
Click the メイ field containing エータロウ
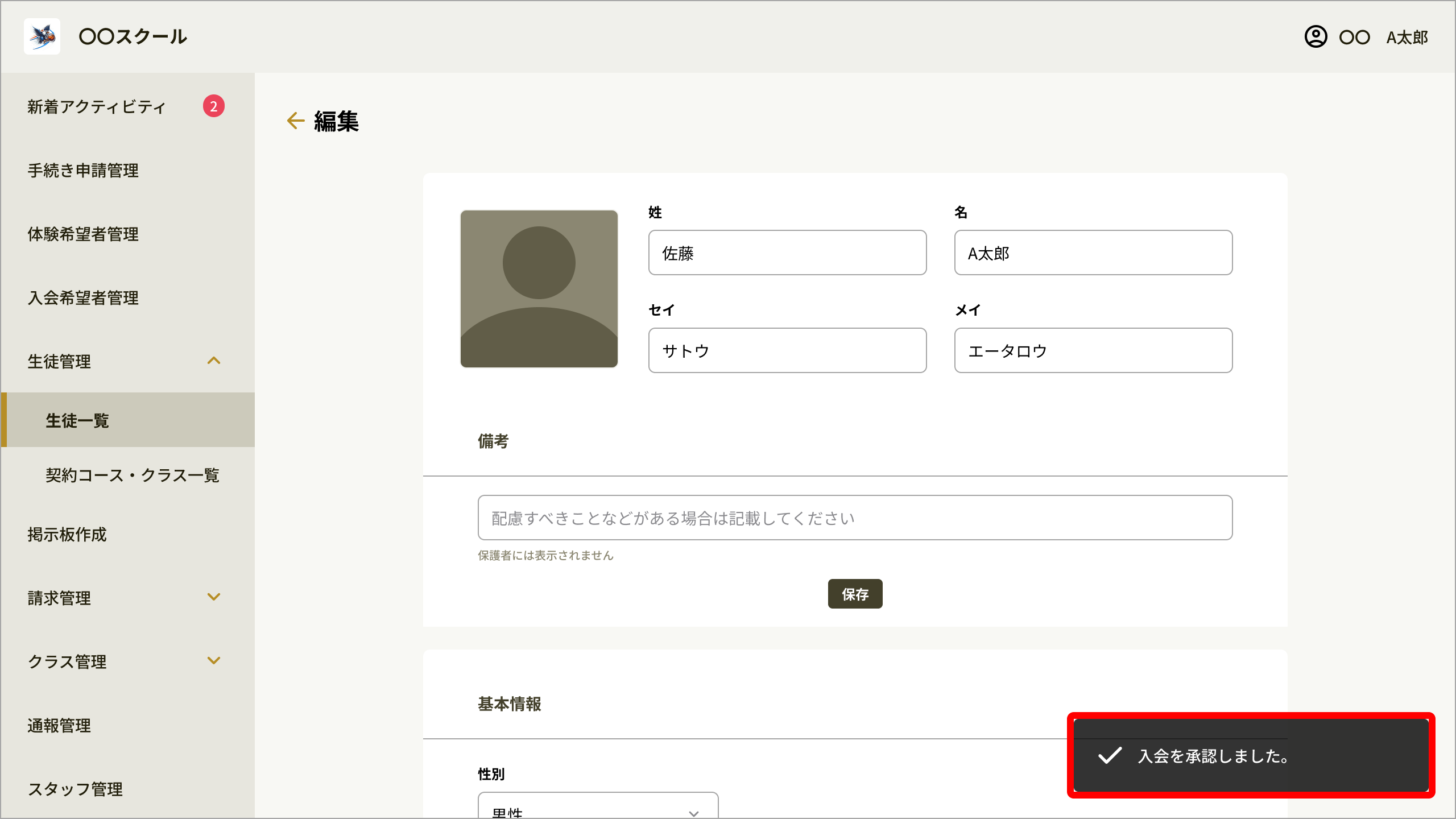(x=1093, y=350)
